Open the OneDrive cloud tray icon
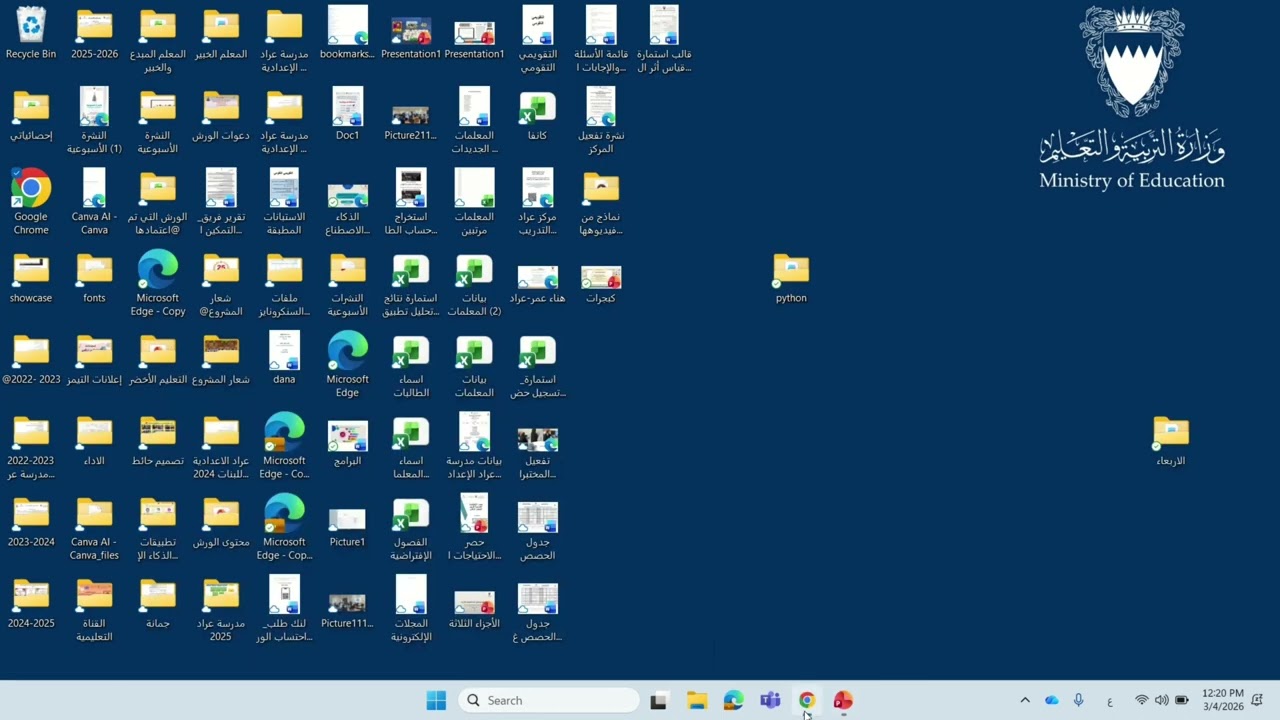 tap(1051, 700)
